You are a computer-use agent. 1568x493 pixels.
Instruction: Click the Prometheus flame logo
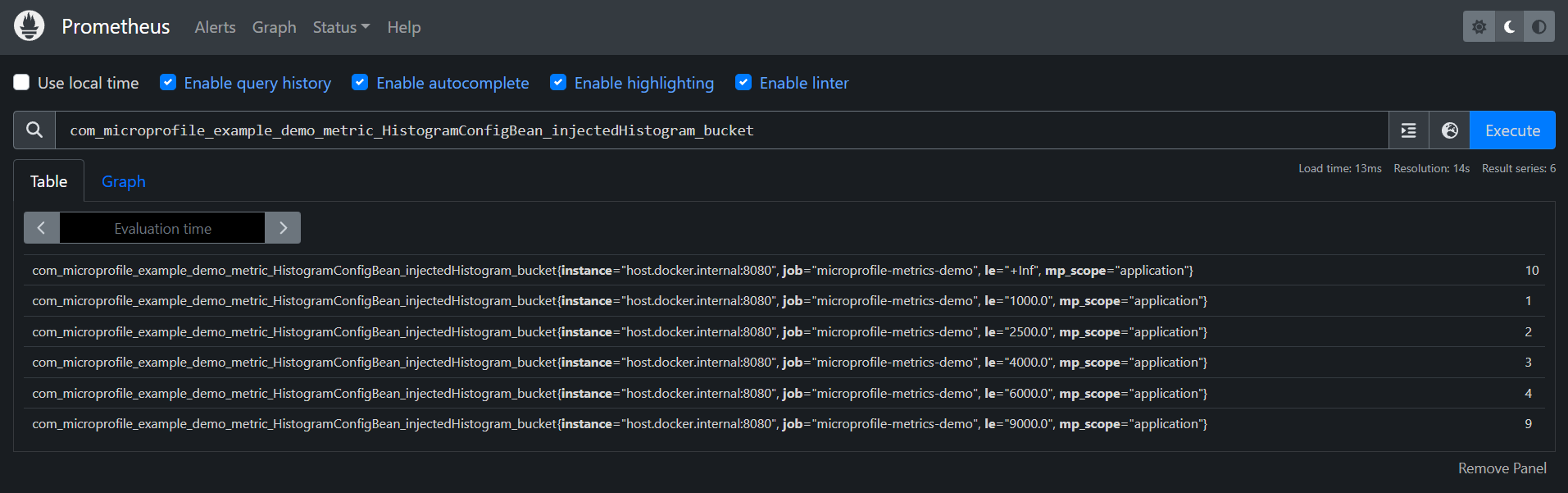point(30,26)
